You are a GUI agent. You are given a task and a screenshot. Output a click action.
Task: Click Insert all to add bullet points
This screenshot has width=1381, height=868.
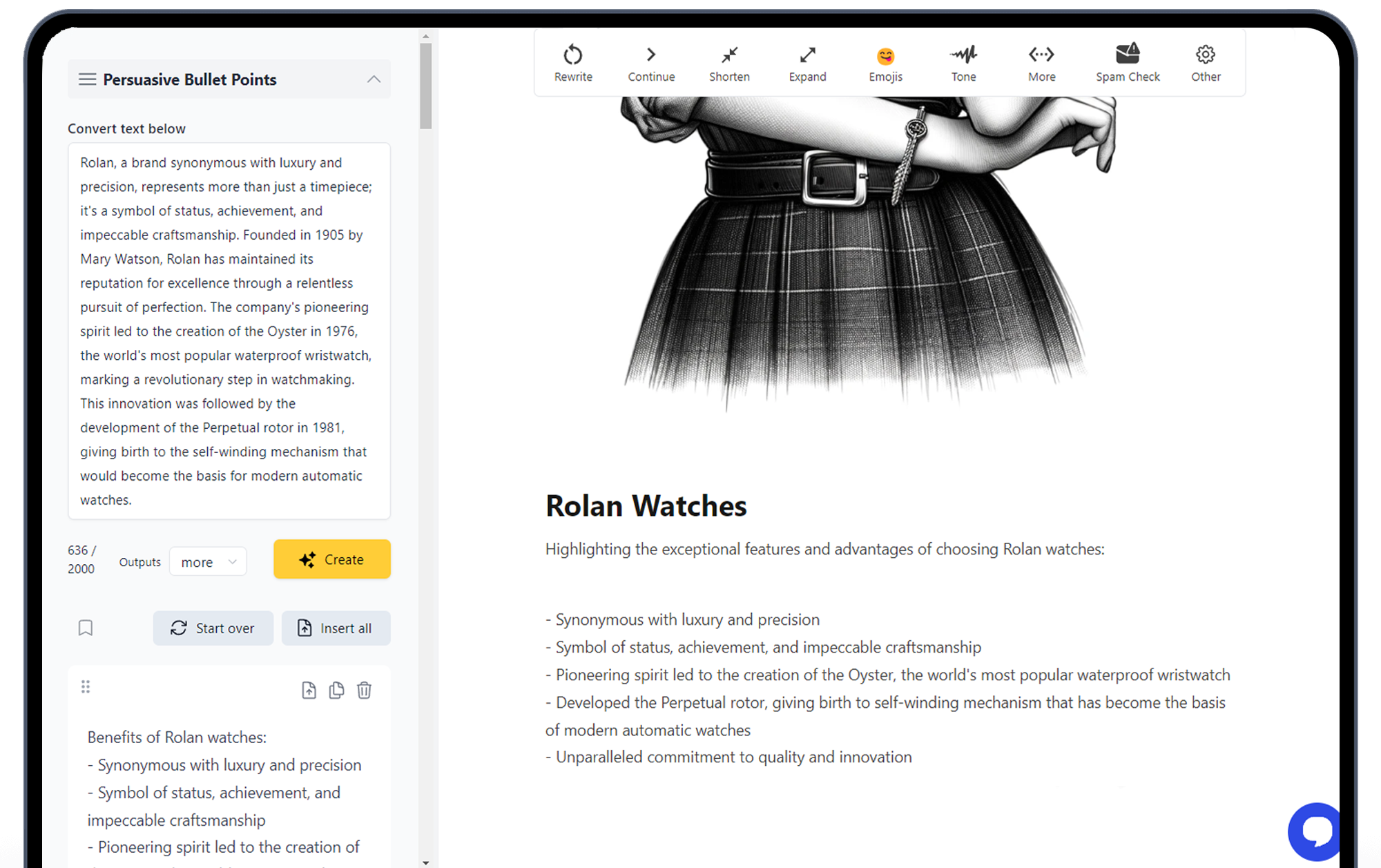tap(336, 628)
